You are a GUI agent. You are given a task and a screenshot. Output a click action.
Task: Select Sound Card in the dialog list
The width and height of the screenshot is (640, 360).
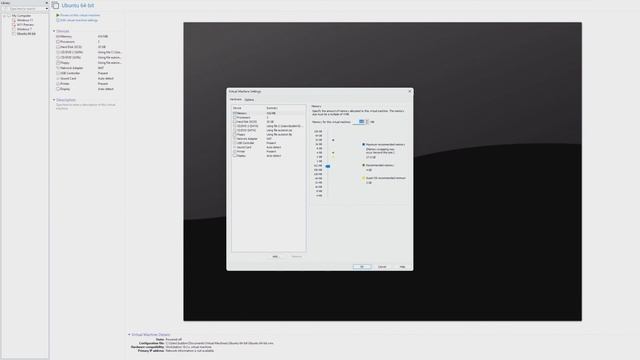[x=269, y=147]
